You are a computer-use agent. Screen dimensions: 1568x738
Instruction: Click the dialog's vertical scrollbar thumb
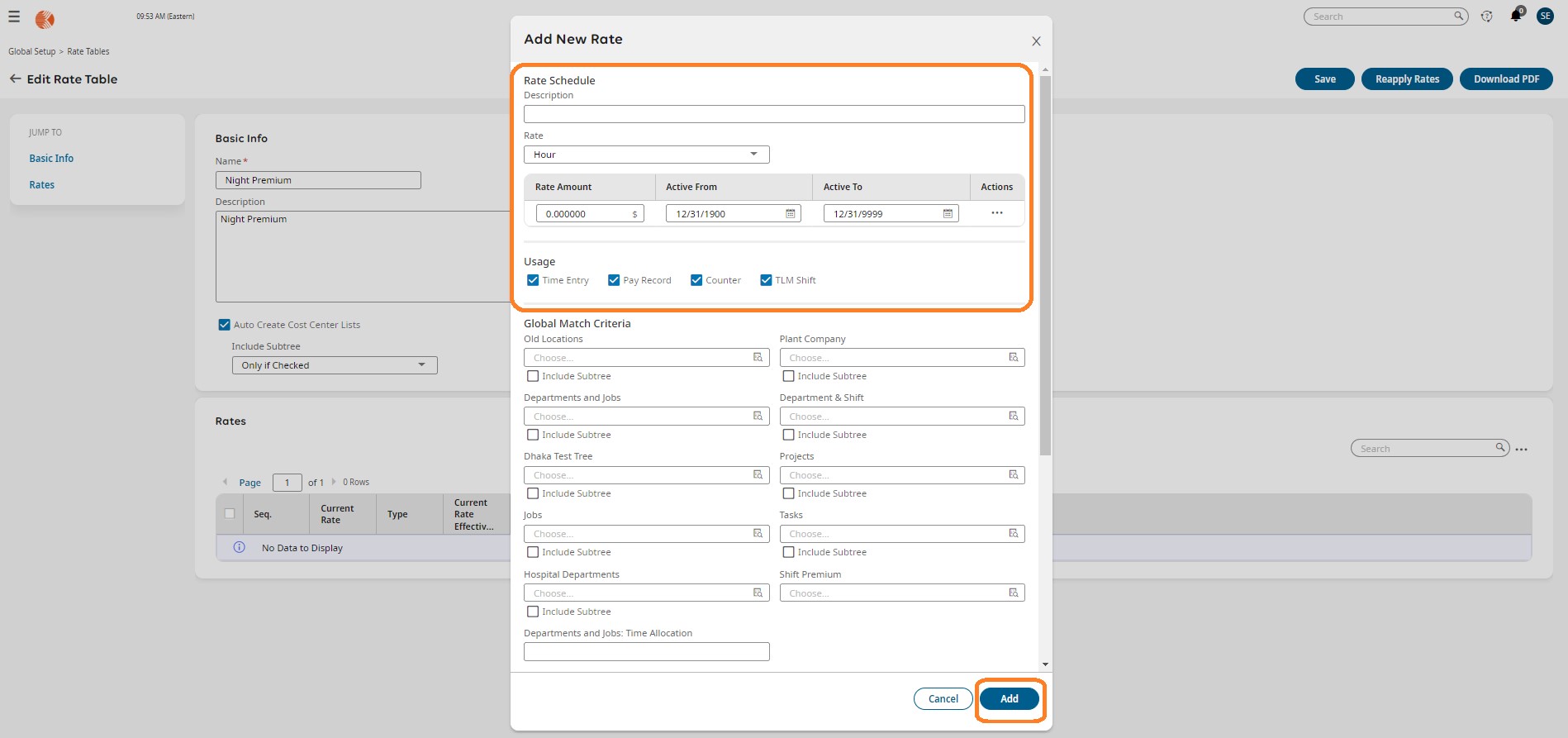click(x=1045, y=264)
